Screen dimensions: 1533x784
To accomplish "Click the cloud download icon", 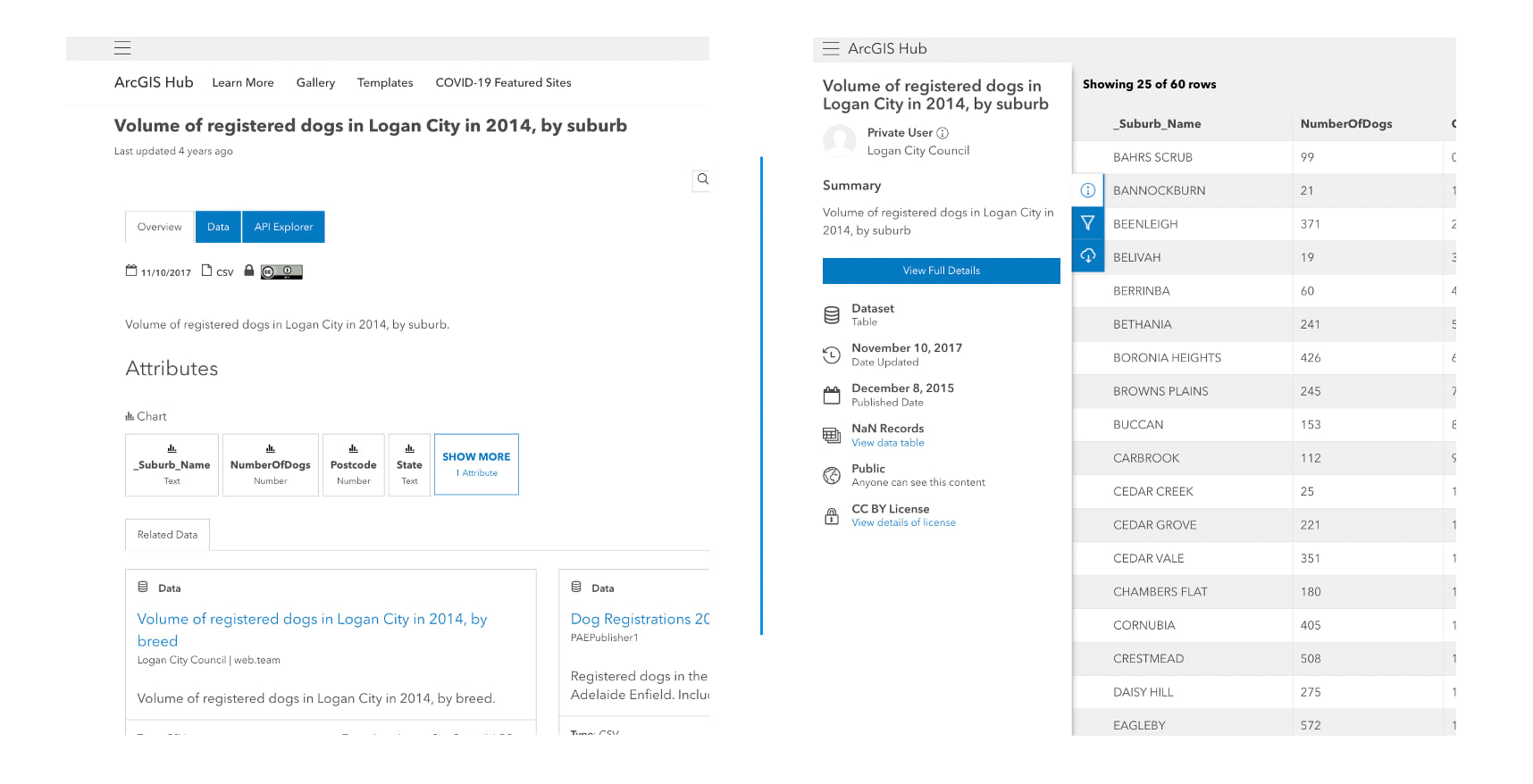I will pyautogui.click(x=1087, y=256).
